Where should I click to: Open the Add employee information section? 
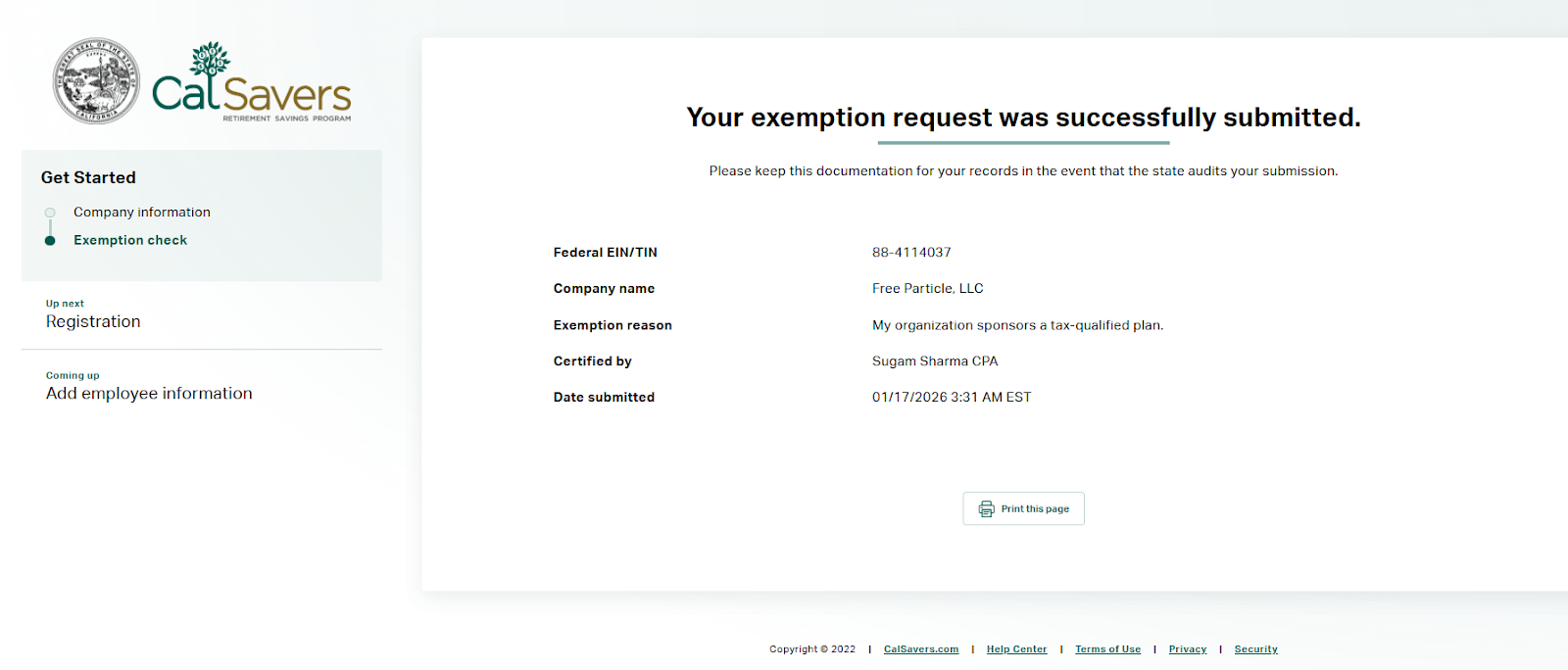tap(149, 393)
